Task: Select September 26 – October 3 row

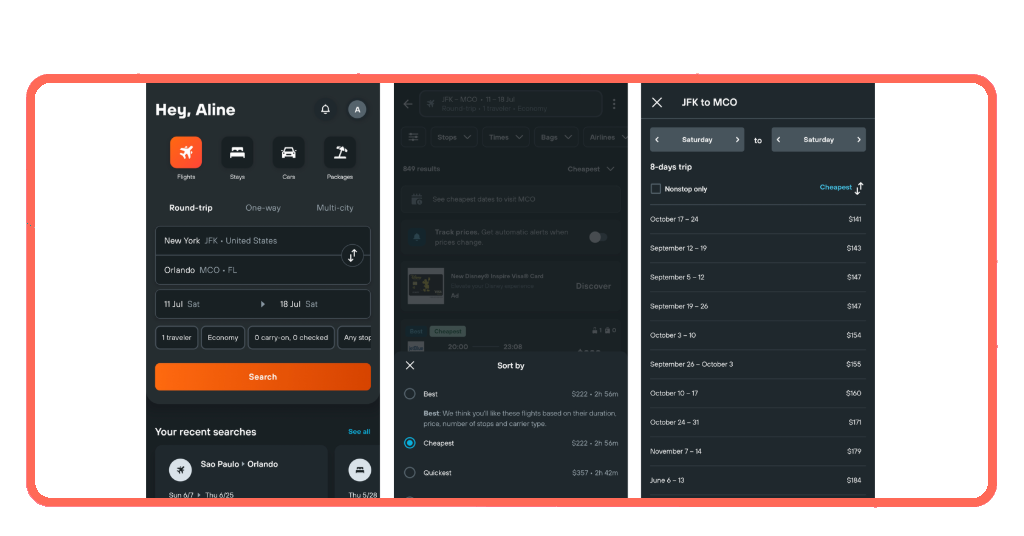Action: 756,364
